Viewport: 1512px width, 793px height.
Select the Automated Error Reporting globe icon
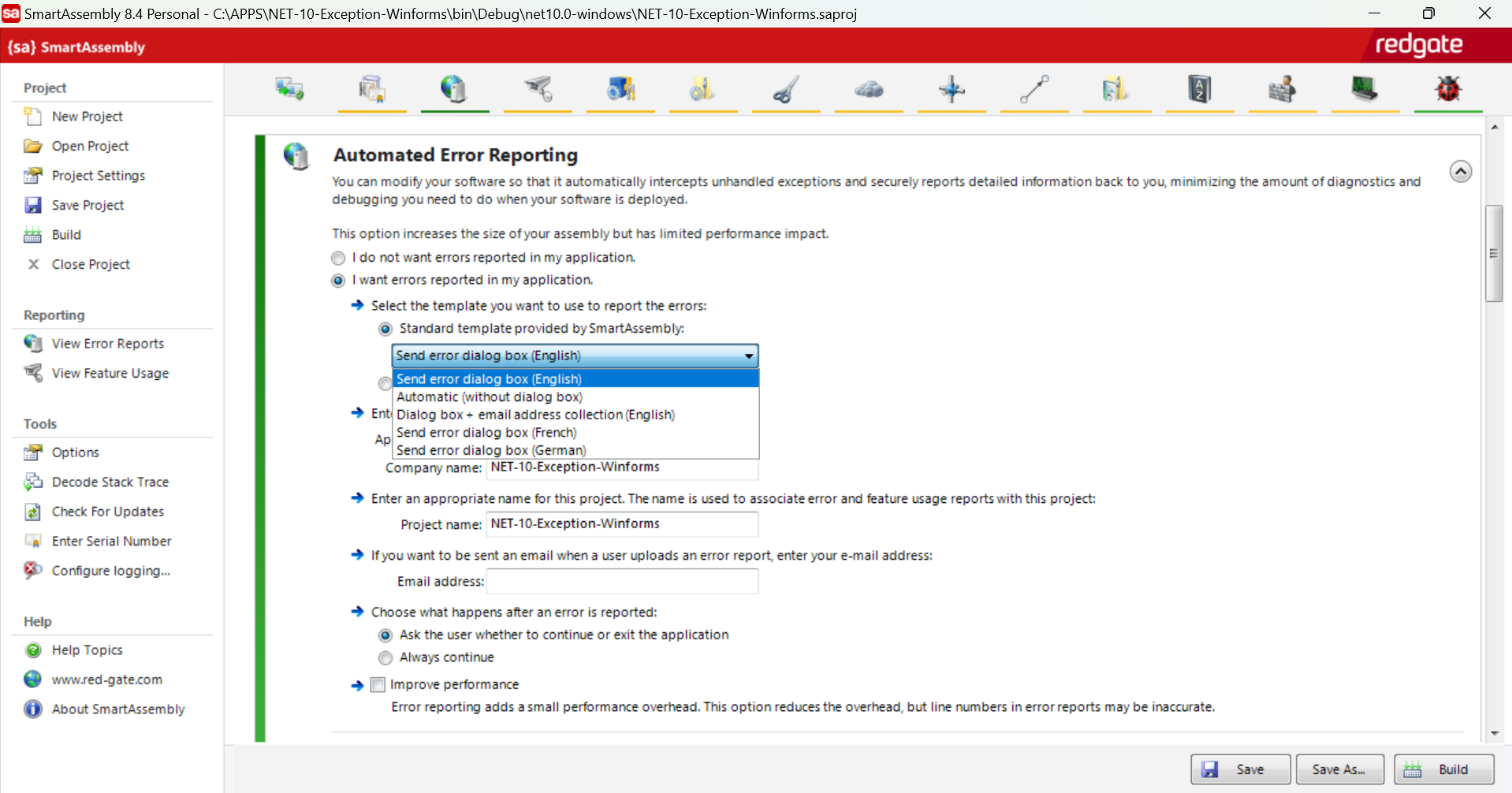tap(454, 89)
